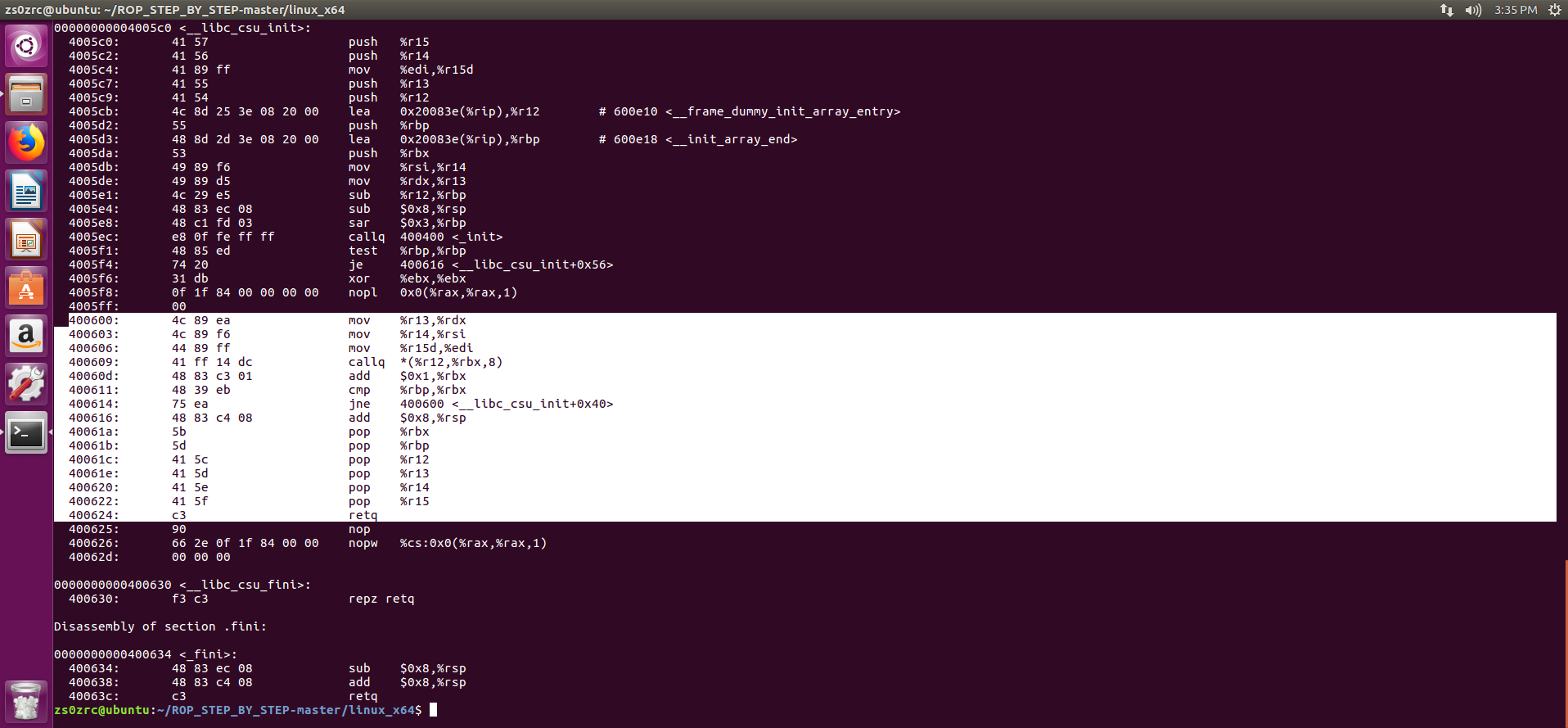Open System Settings from the launcher
Viewport: 1568px width, 728px height.
click(x=26, y=383)
